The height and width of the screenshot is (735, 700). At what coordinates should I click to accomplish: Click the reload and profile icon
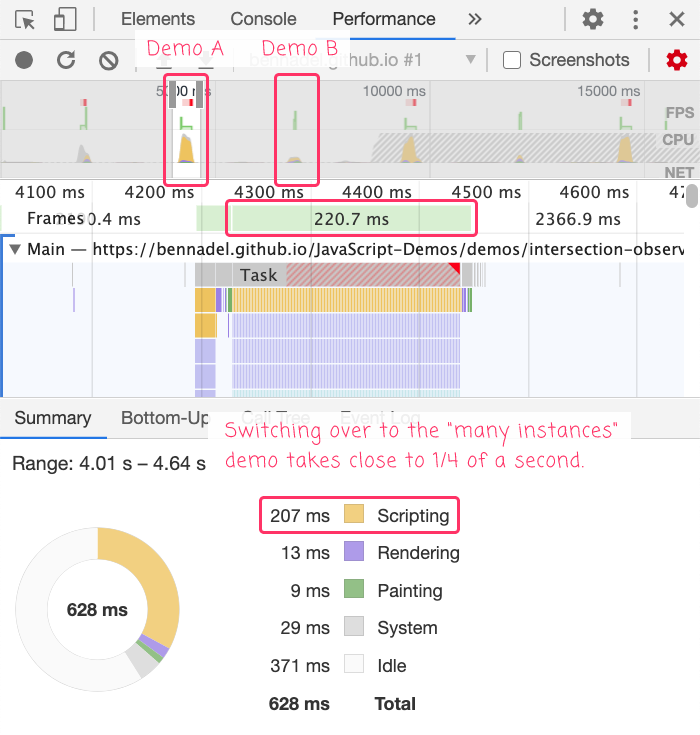pyautogui.click(x=66, y=60)
